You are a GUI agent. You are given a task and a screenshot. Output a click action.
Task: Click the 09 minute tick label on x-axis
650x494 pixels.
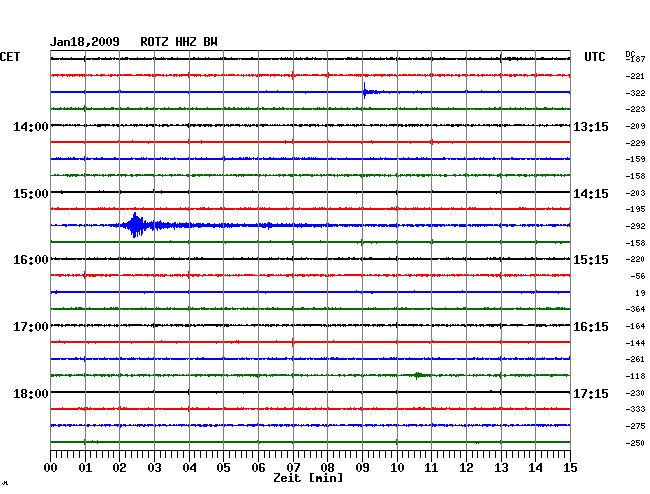click(x=362, y=468)
